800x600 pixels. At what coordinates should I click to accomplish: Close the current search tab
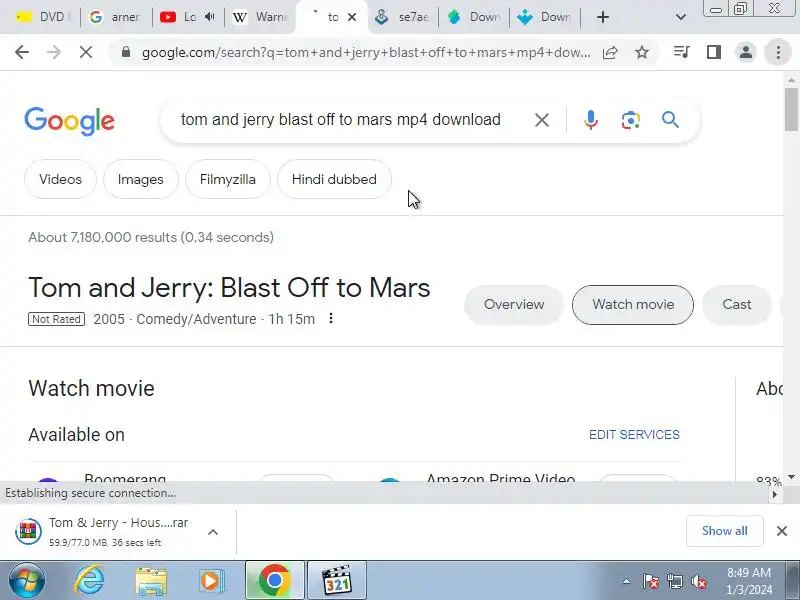pyautogui.click(x=352, y=17)
